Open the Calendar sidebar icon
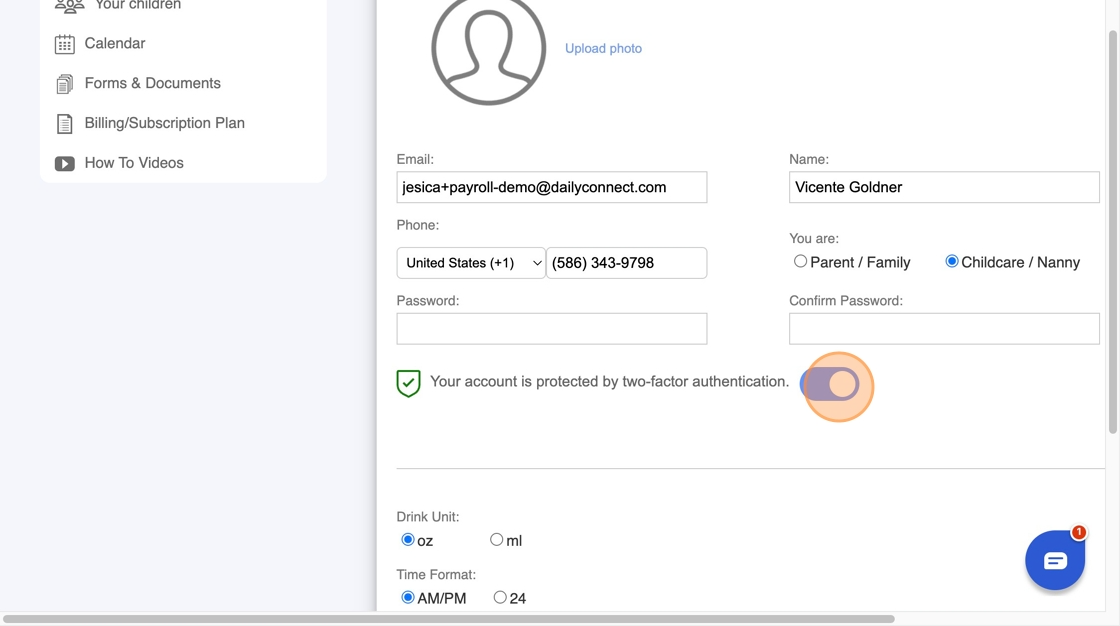 pyautogui.click(x=64, y=44)
